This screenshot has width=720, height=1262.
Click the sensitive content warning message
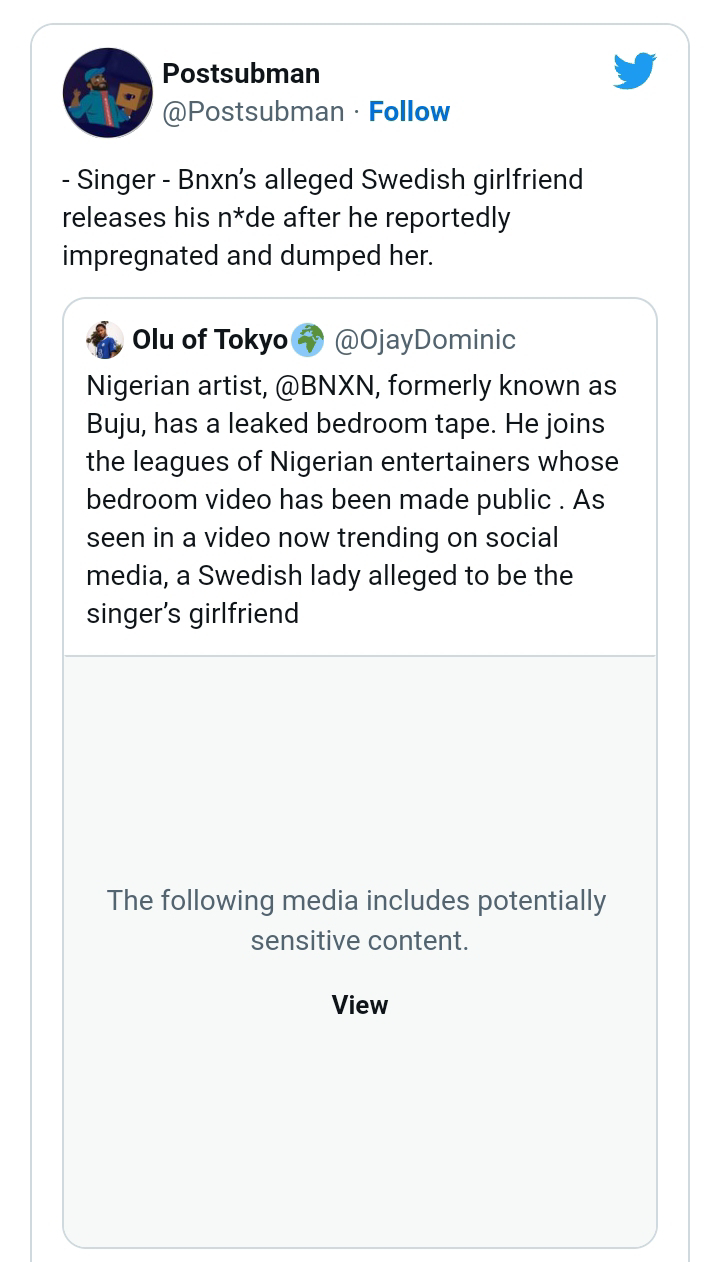pos(357,920)
